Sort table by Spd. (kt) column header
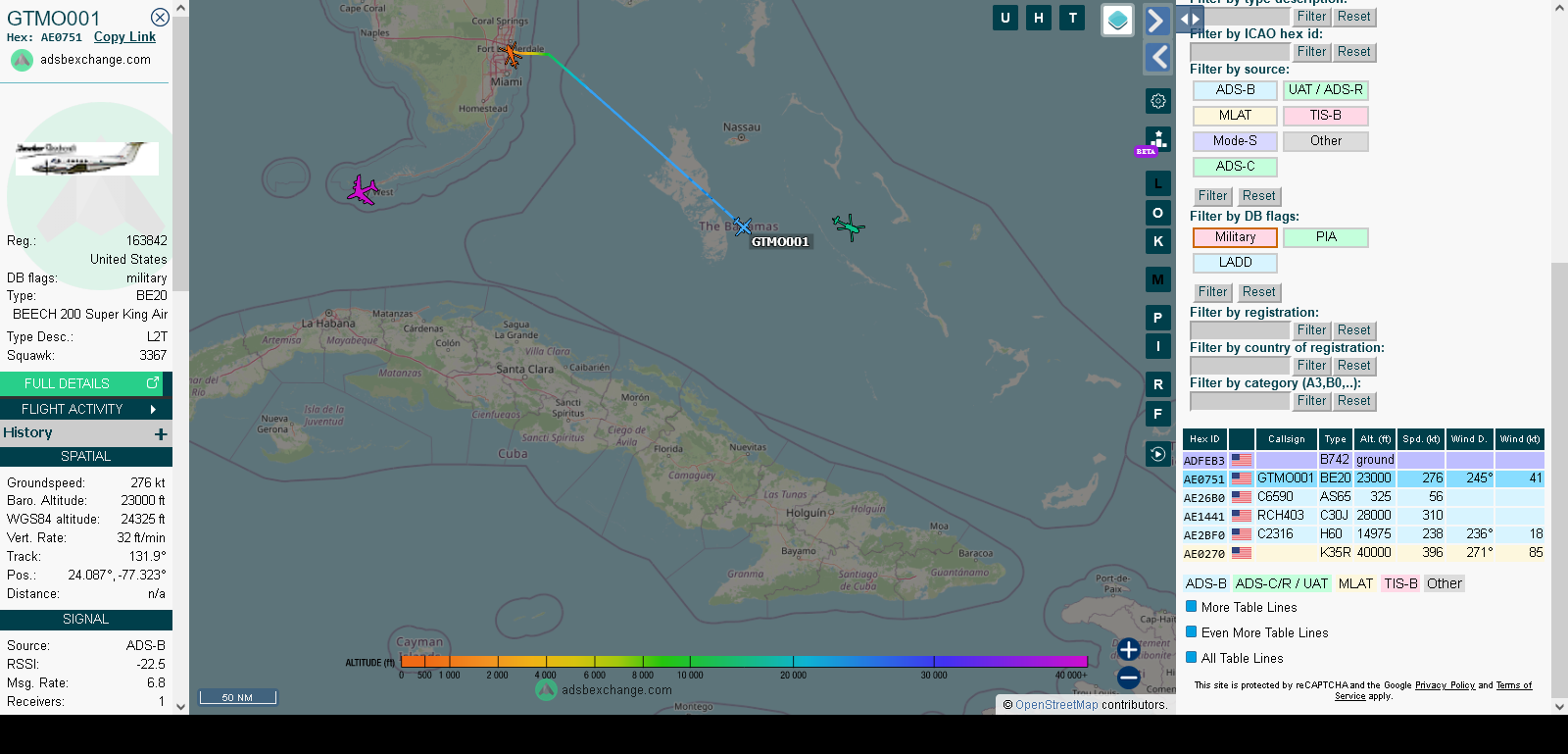The height and width of the screenshot is (754, 1568). (1421, 439)
